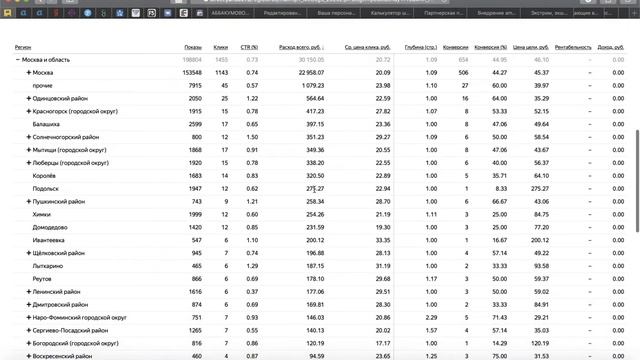Expand the Одинцовский район row

(29, 98)
